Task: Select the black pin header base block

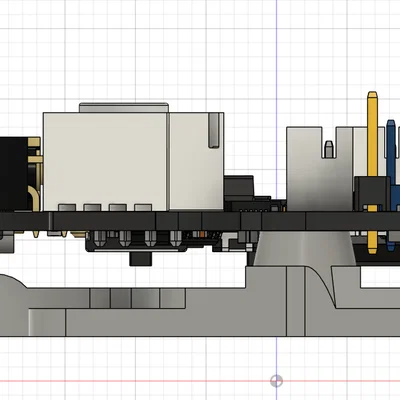Action: click(x=372, y=194)
